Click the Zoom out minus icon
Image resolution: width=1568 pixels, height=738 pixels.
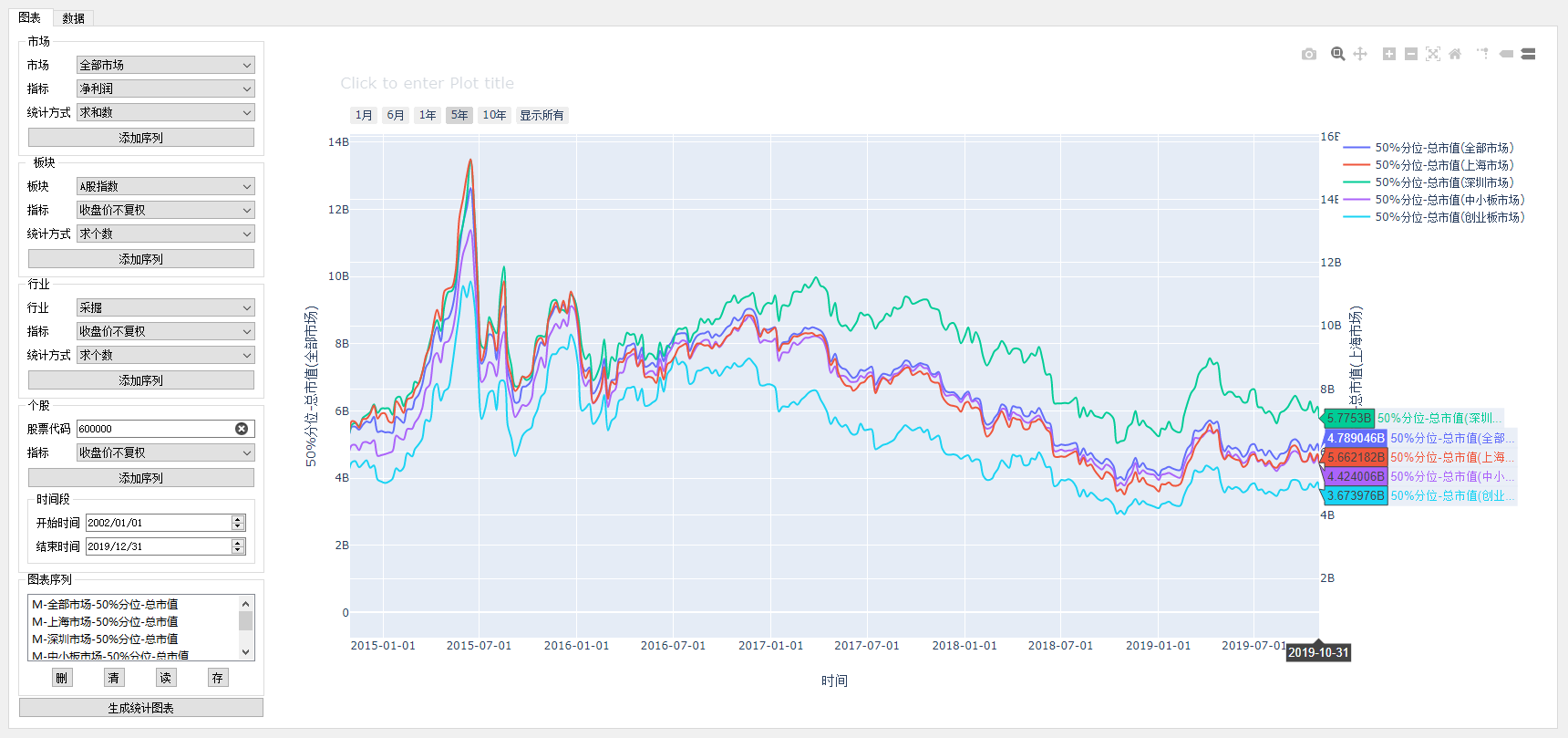pos(1411,55)
